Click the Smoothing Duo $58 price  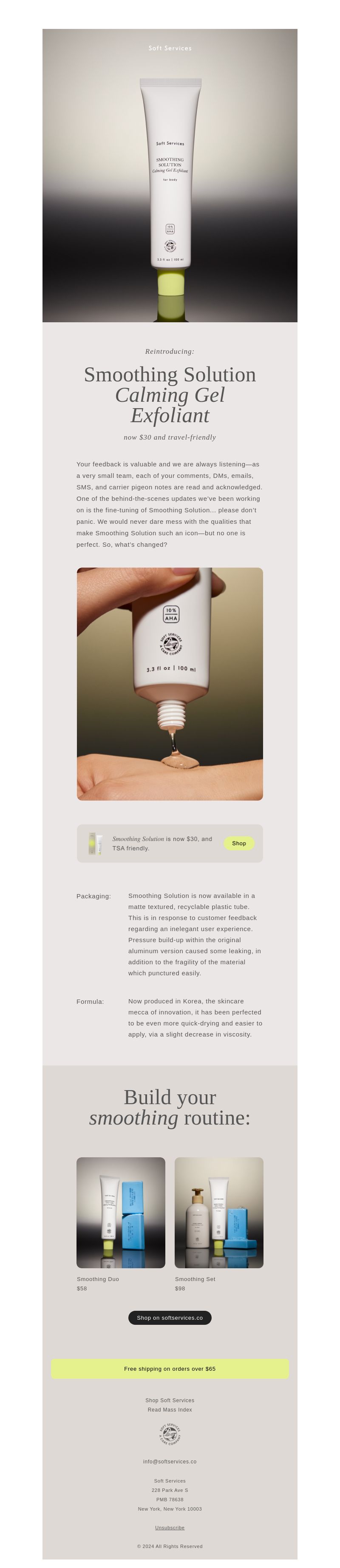tap(82, 1289)
